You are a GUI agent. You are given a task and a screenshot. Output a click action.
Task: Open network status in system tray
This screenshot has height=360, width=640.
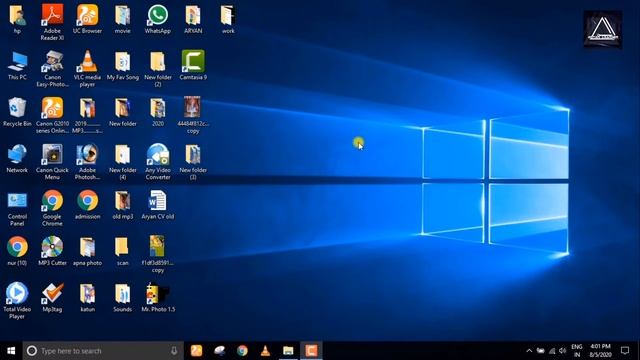click(552, 351)
